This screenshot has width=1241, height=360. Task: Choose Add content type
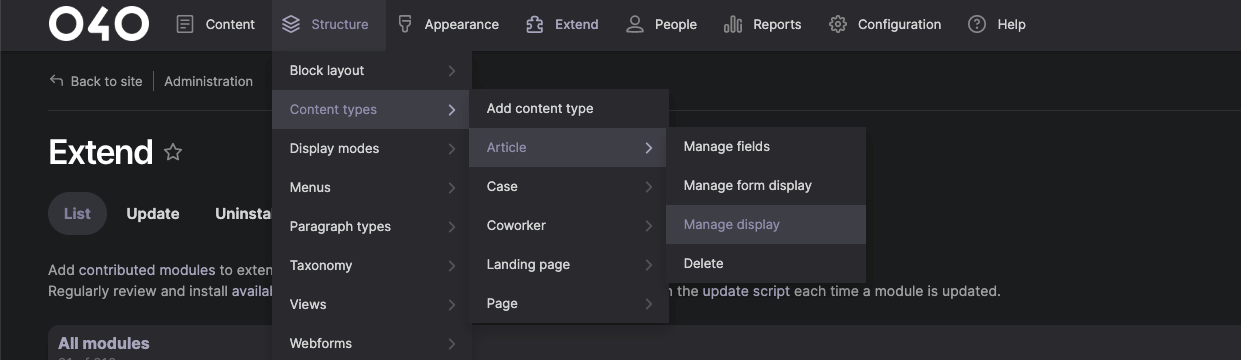click(568, 109)
